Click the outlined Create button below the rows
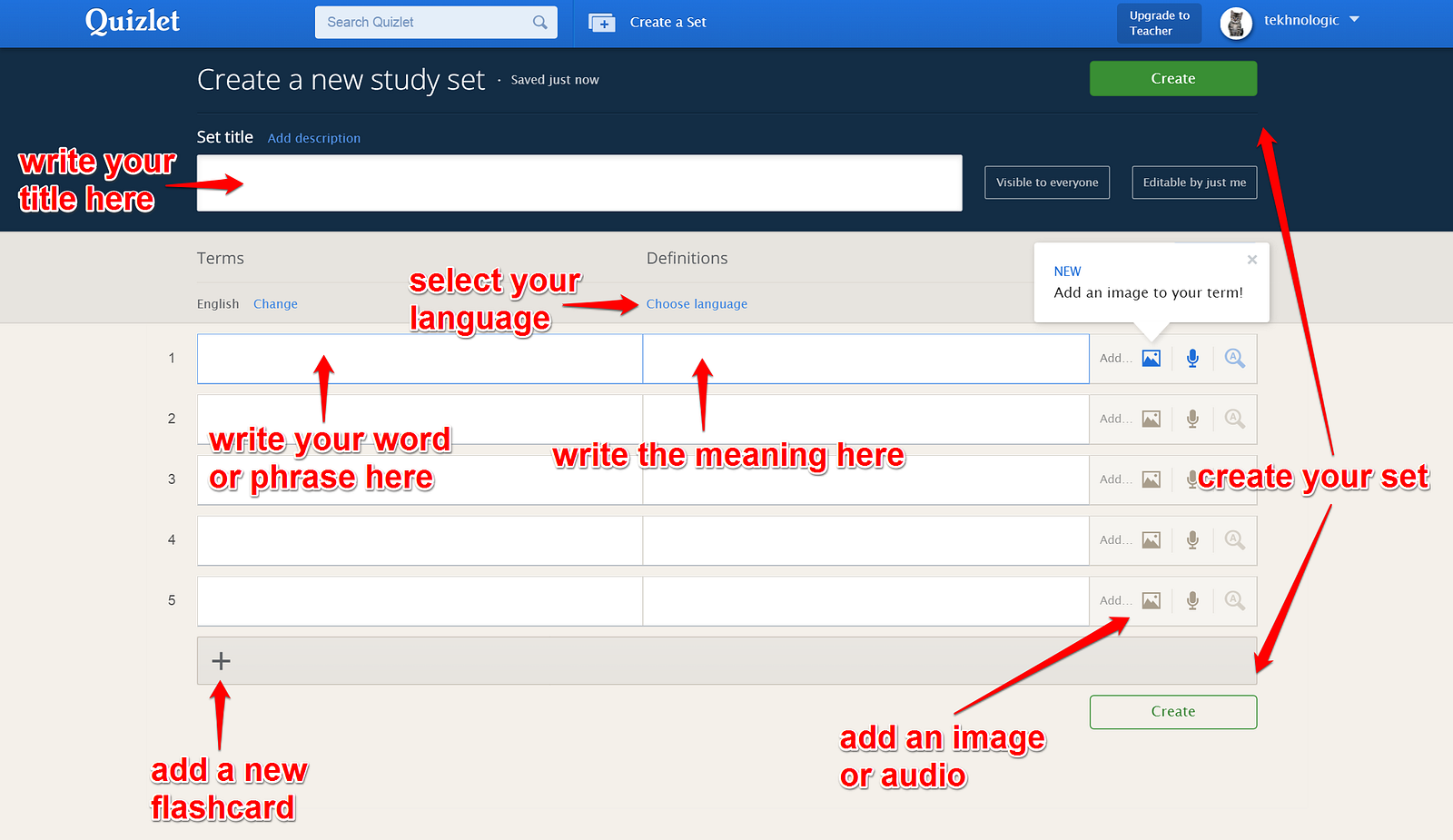 [x=1173, y=712]
